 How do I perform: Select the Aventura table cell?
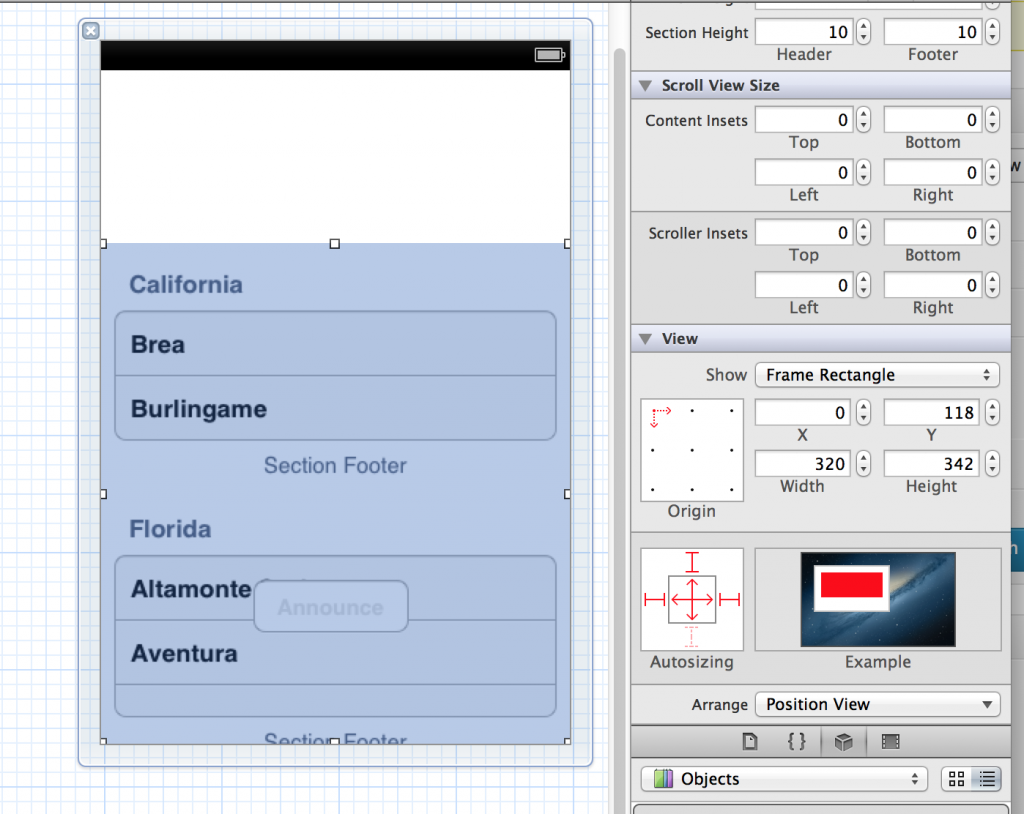click(x=335, y=653)
